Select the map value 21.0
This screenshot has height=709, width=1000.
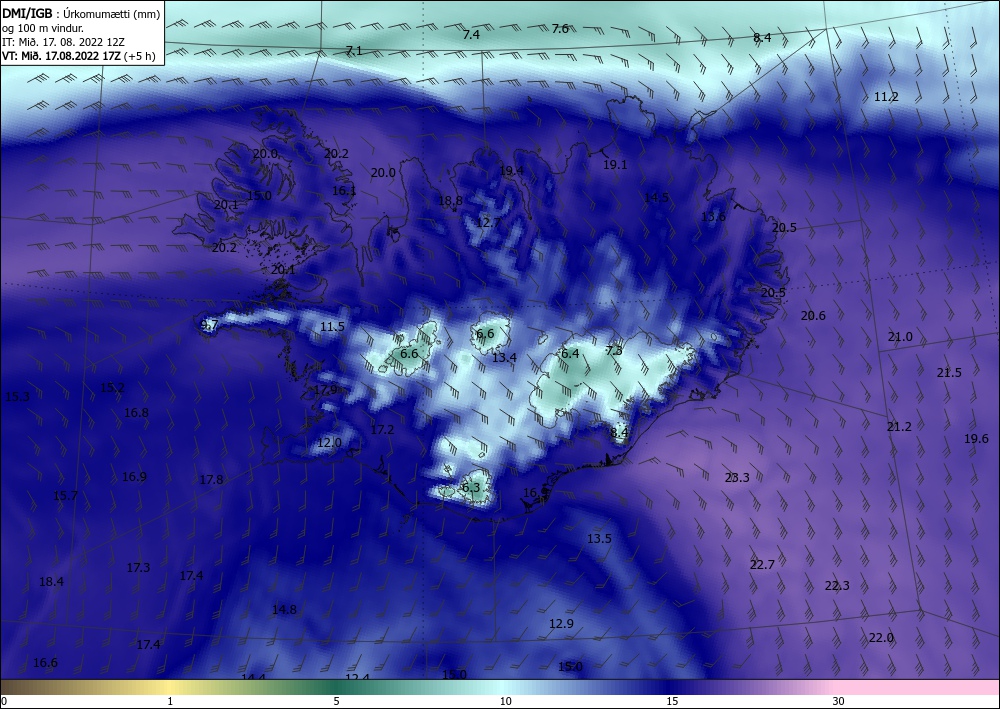[900, 337]
